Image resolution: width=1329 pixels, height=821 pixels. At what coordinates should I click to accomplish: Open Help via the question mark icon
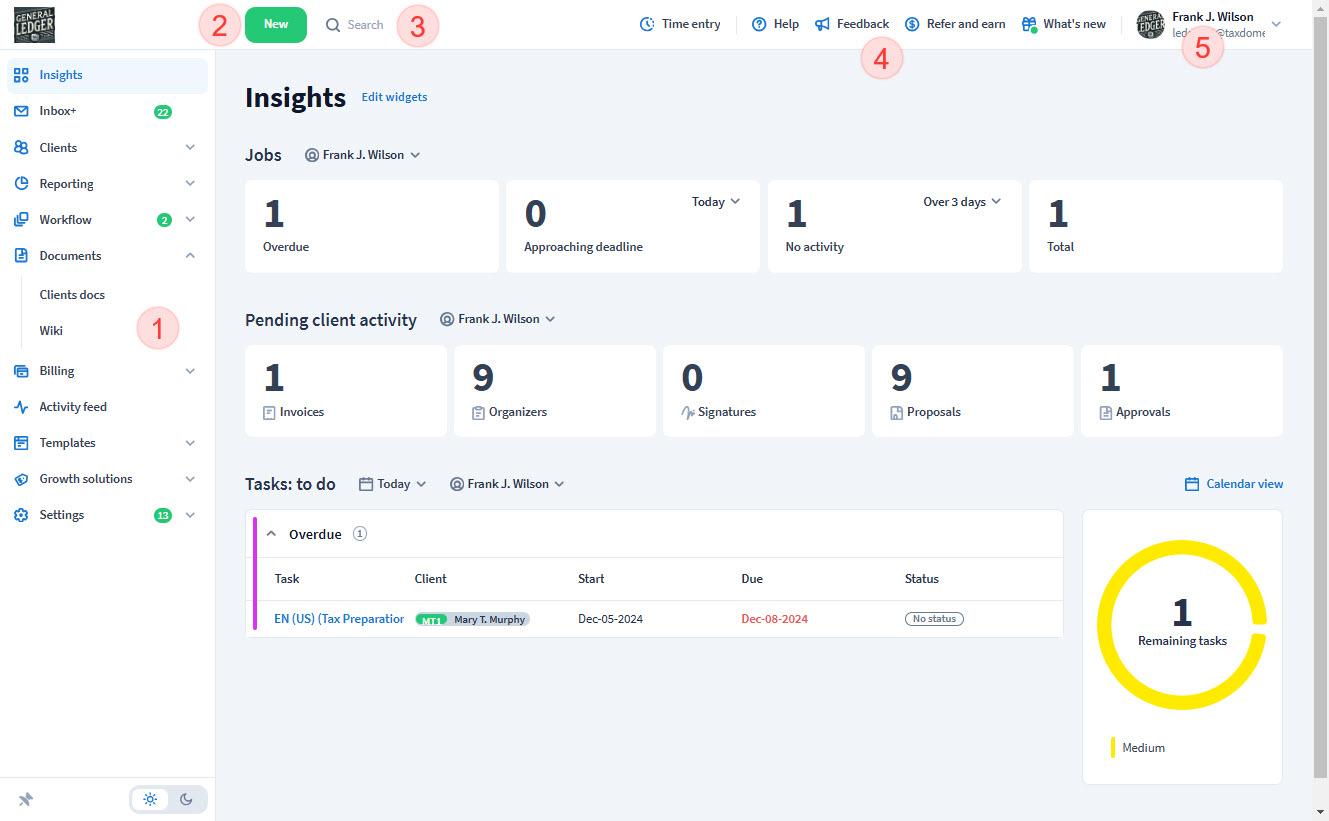coord(759,24)
